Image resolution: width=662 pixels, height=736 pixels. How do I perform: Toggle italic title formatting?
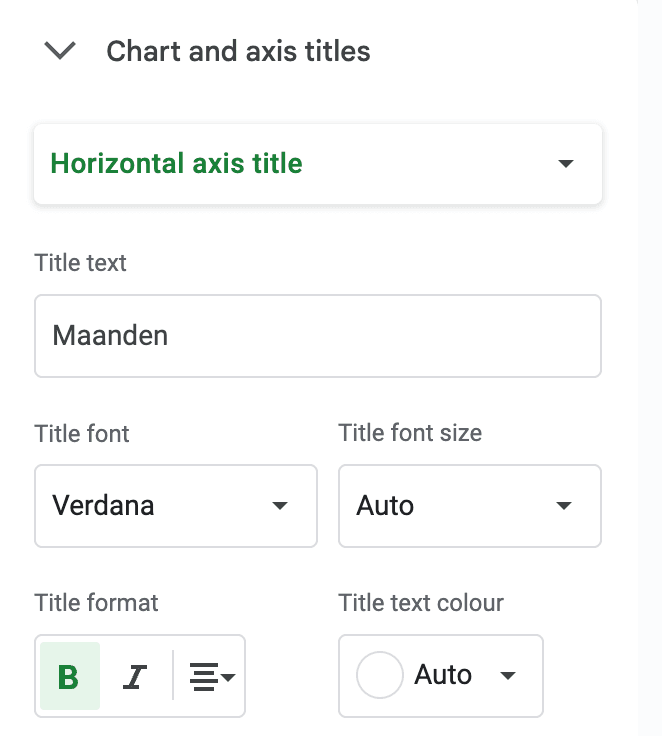pyautogui.click(x=134, y=677)
